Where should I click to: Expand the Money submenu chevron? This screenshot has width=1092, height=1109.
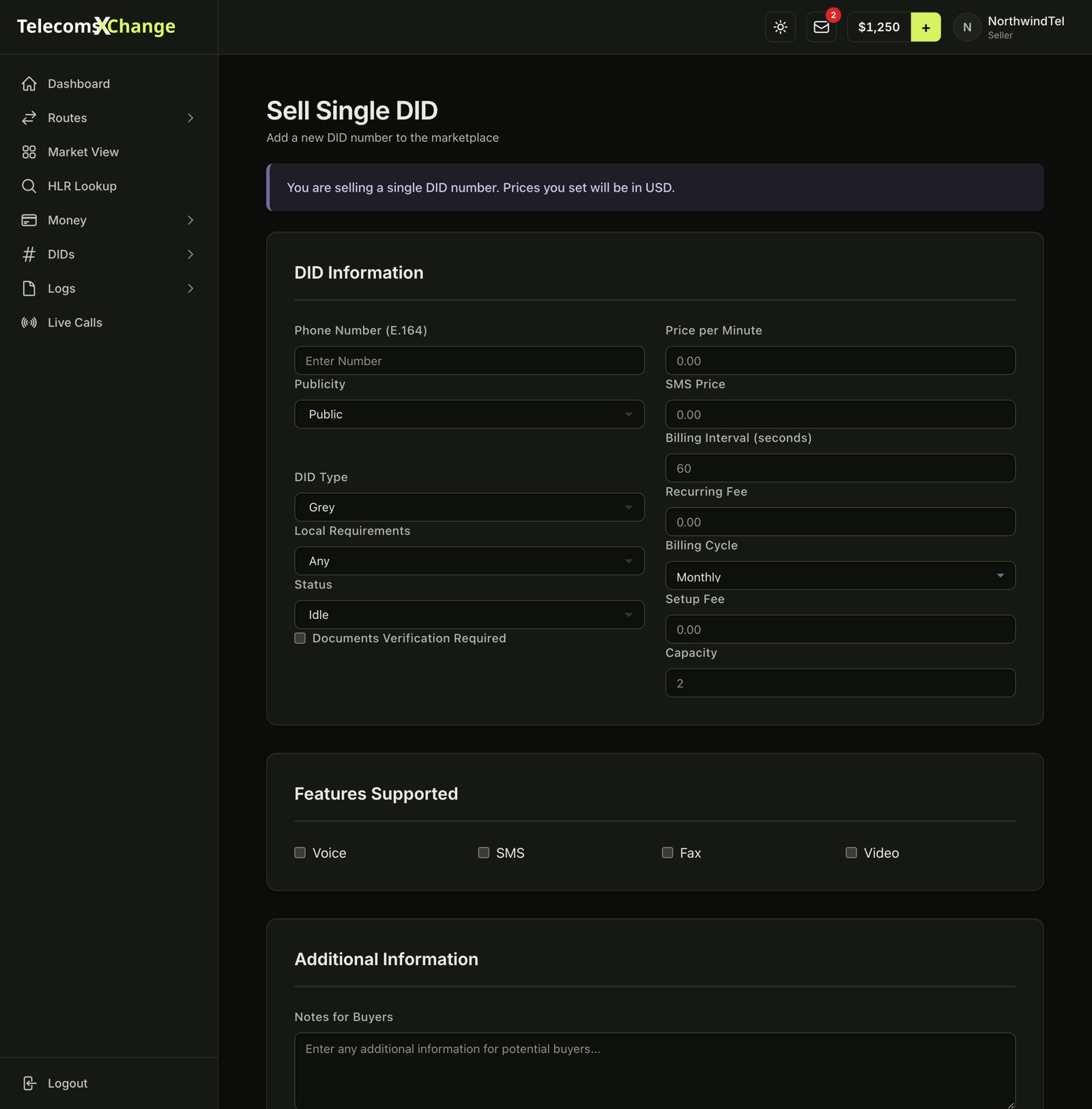(x=190, y=220)
